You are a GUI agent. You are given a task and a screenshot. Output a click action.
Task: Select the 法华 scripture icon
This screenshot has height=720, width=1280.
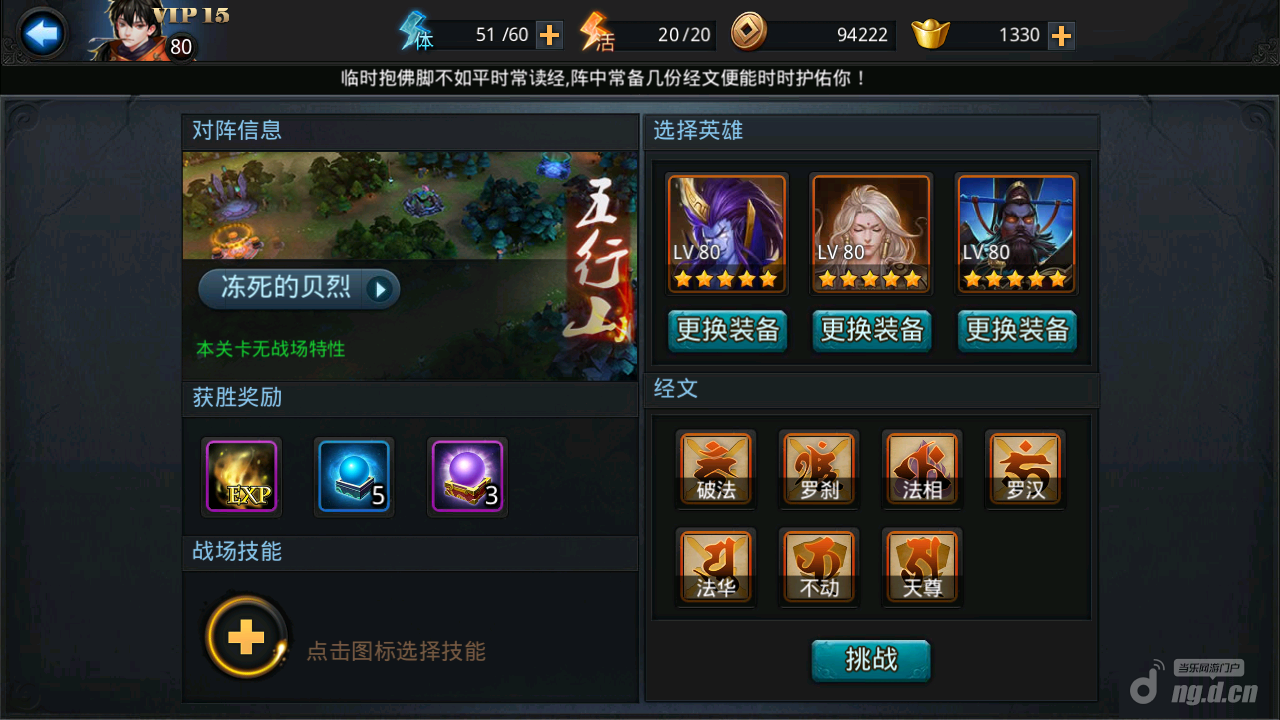(716, 566)
